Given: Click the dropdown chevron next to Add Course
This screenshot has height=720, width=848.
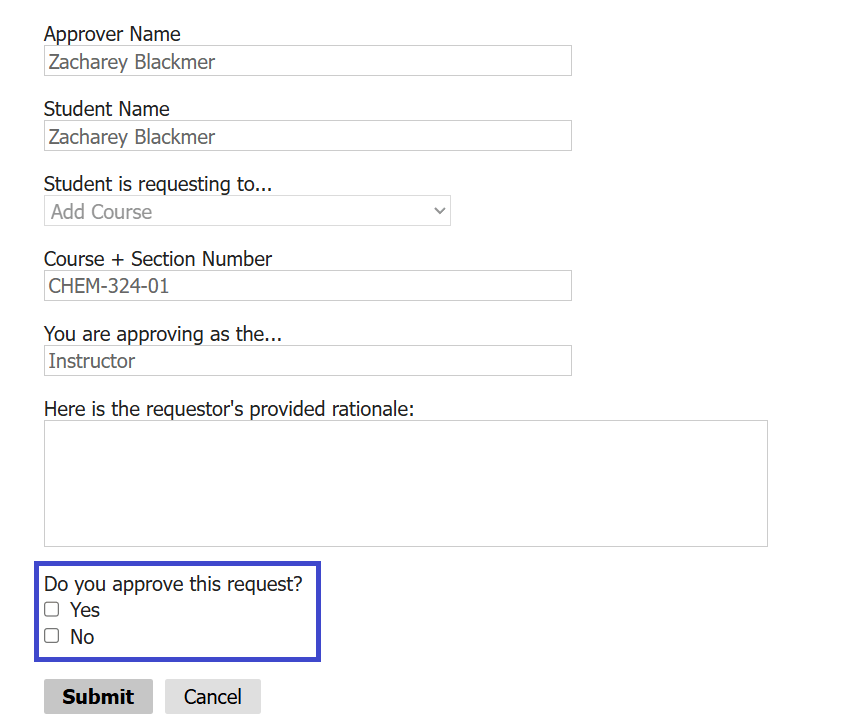Looking at the screenshot, I should pos(439,211).
